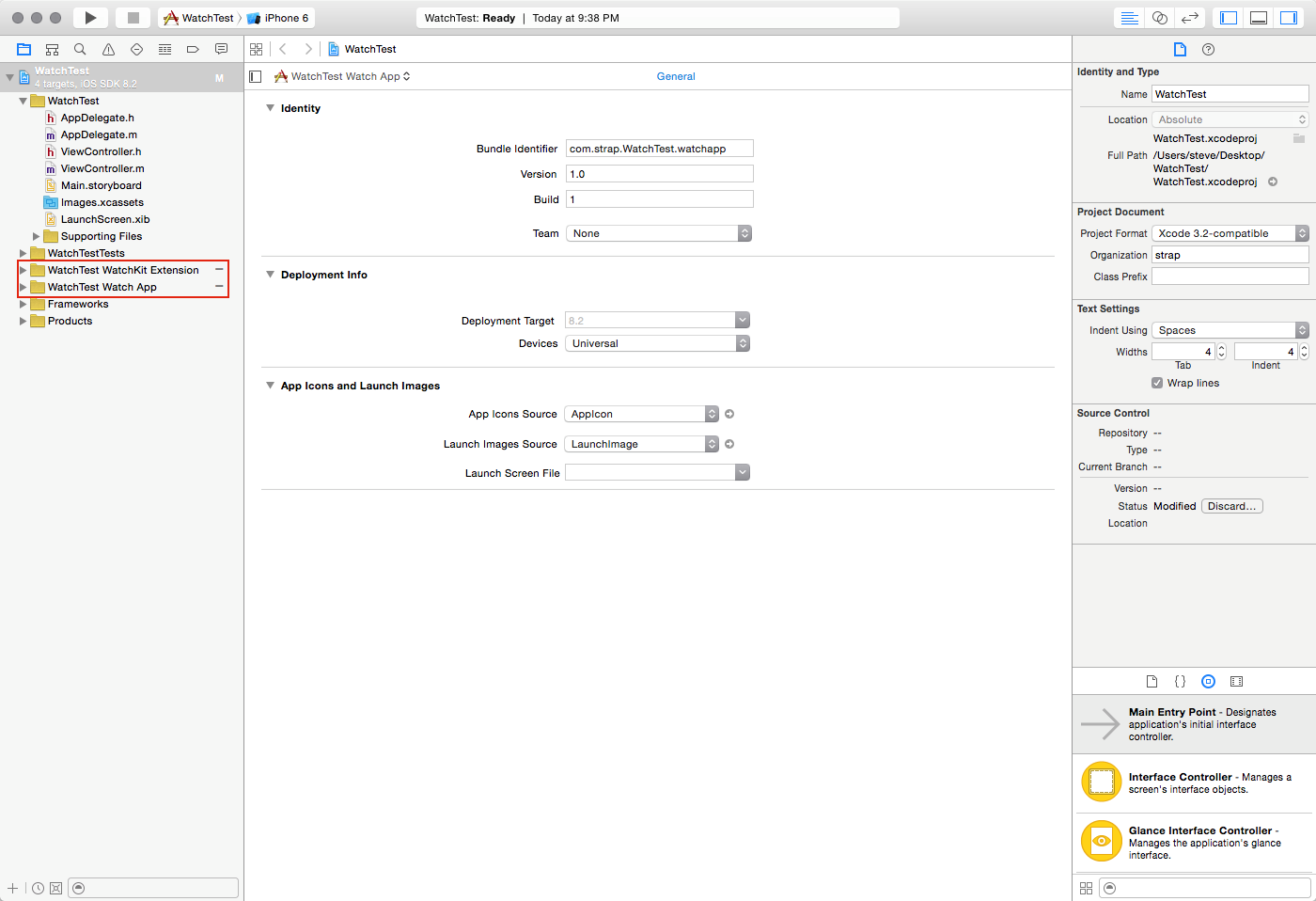Go forward in editor history
The image size is (1316, 901).
[307, 49]
